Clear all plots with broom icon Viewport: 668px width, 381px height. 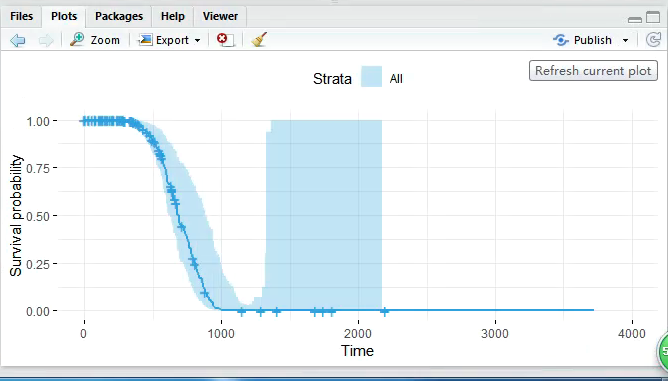tap(259, 40)
